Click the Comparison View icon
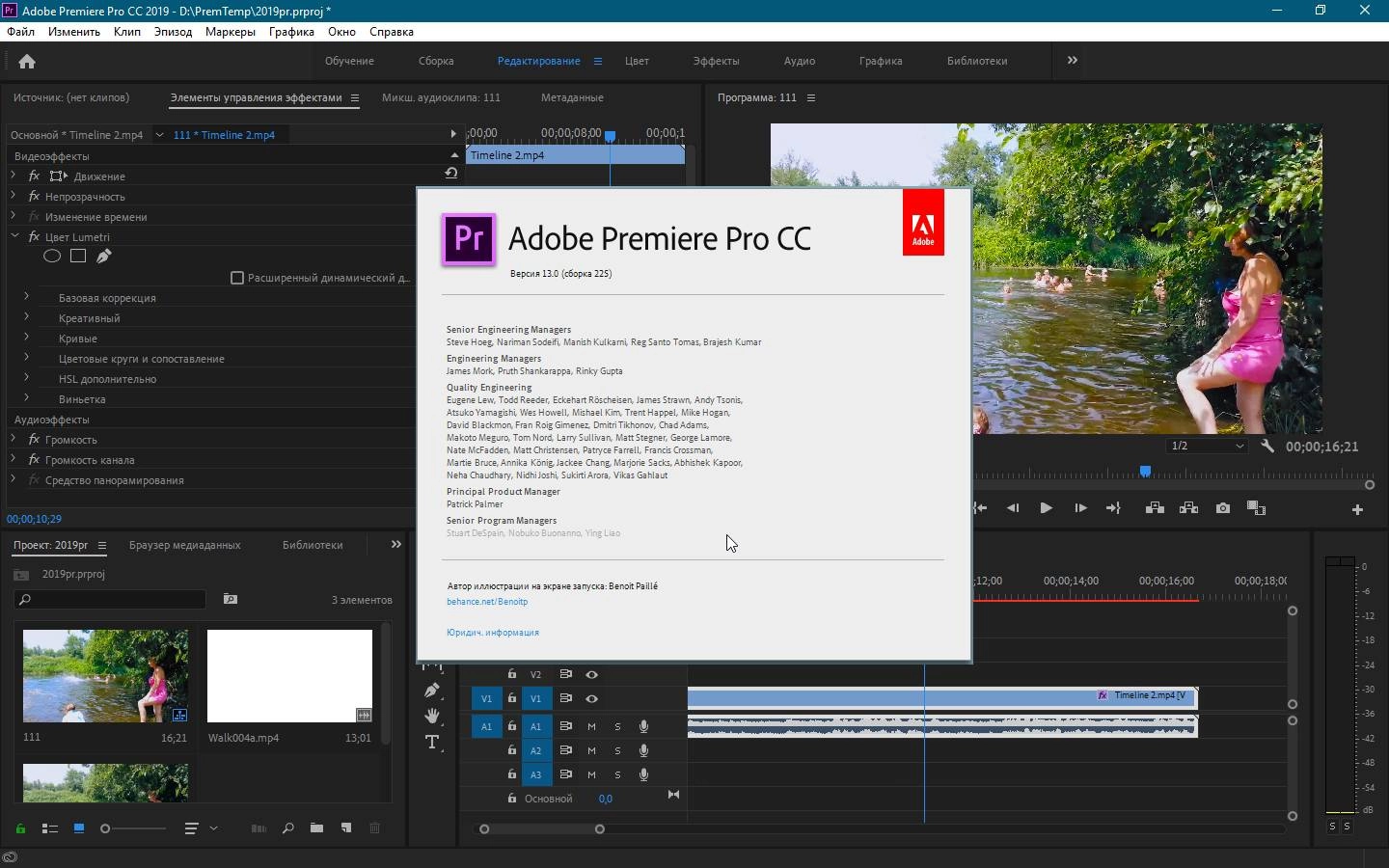The image size is (1389, 868). [1256, 508]
